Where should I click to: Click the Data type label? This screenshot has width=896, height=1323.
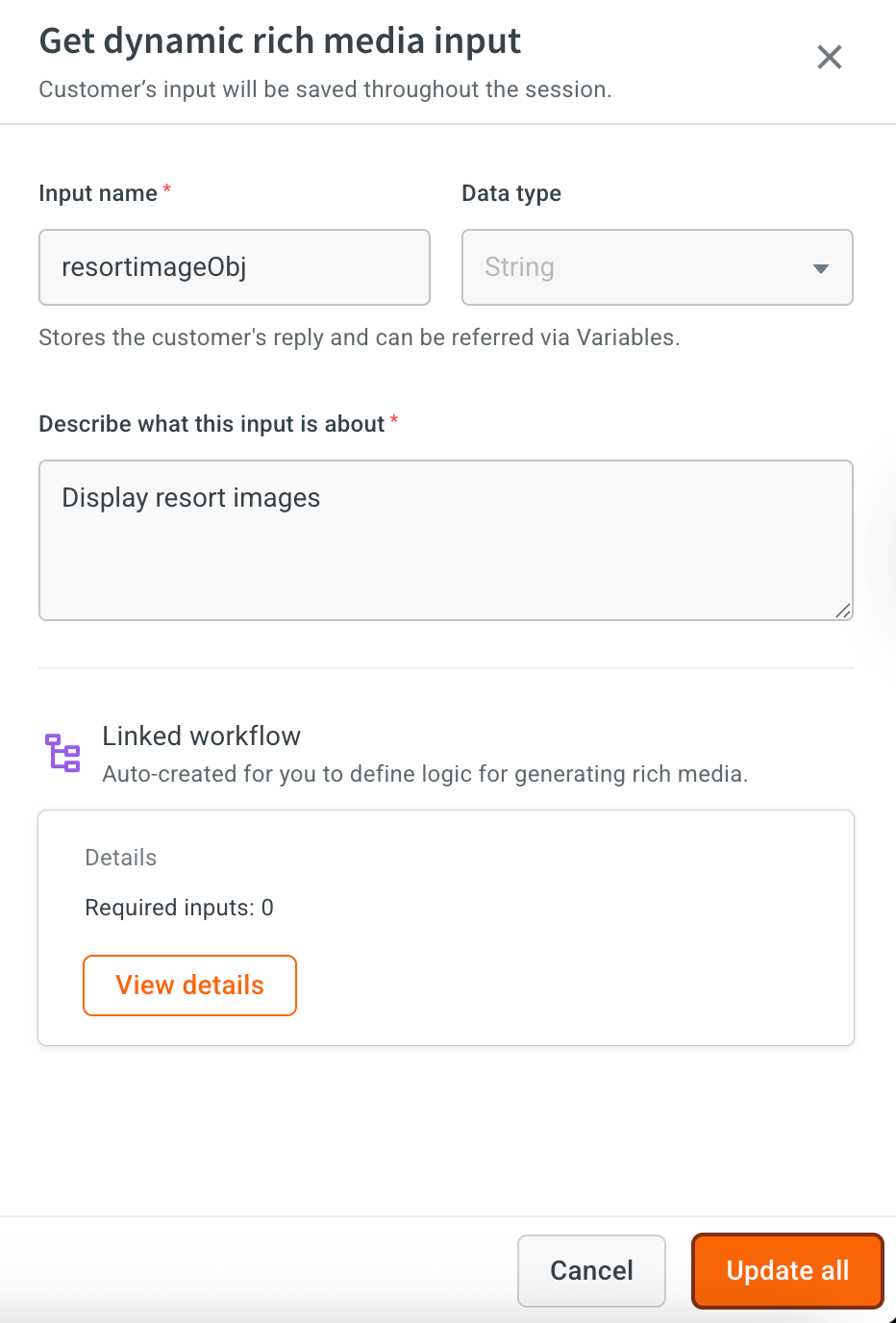[x=511, y=193]
